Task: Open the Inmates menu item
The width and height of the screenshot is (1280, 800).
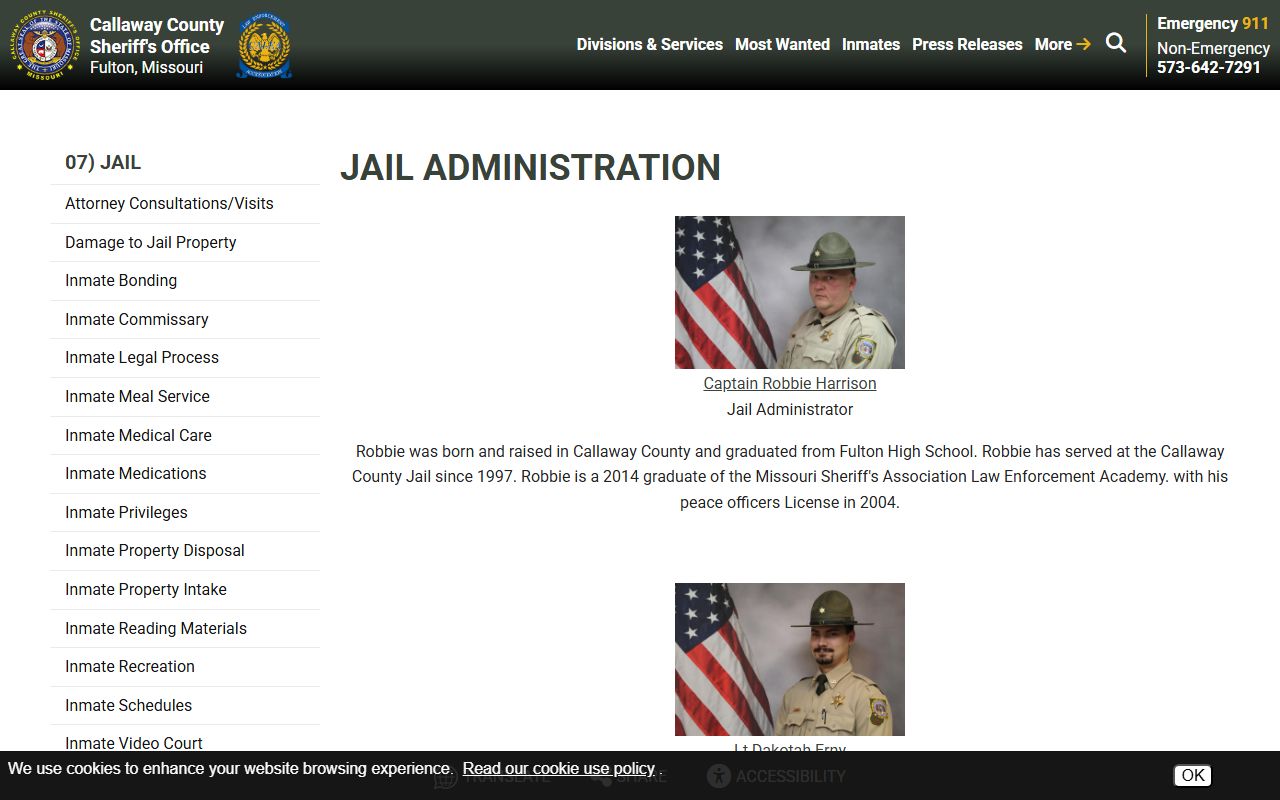Action: tap(871, 44)
